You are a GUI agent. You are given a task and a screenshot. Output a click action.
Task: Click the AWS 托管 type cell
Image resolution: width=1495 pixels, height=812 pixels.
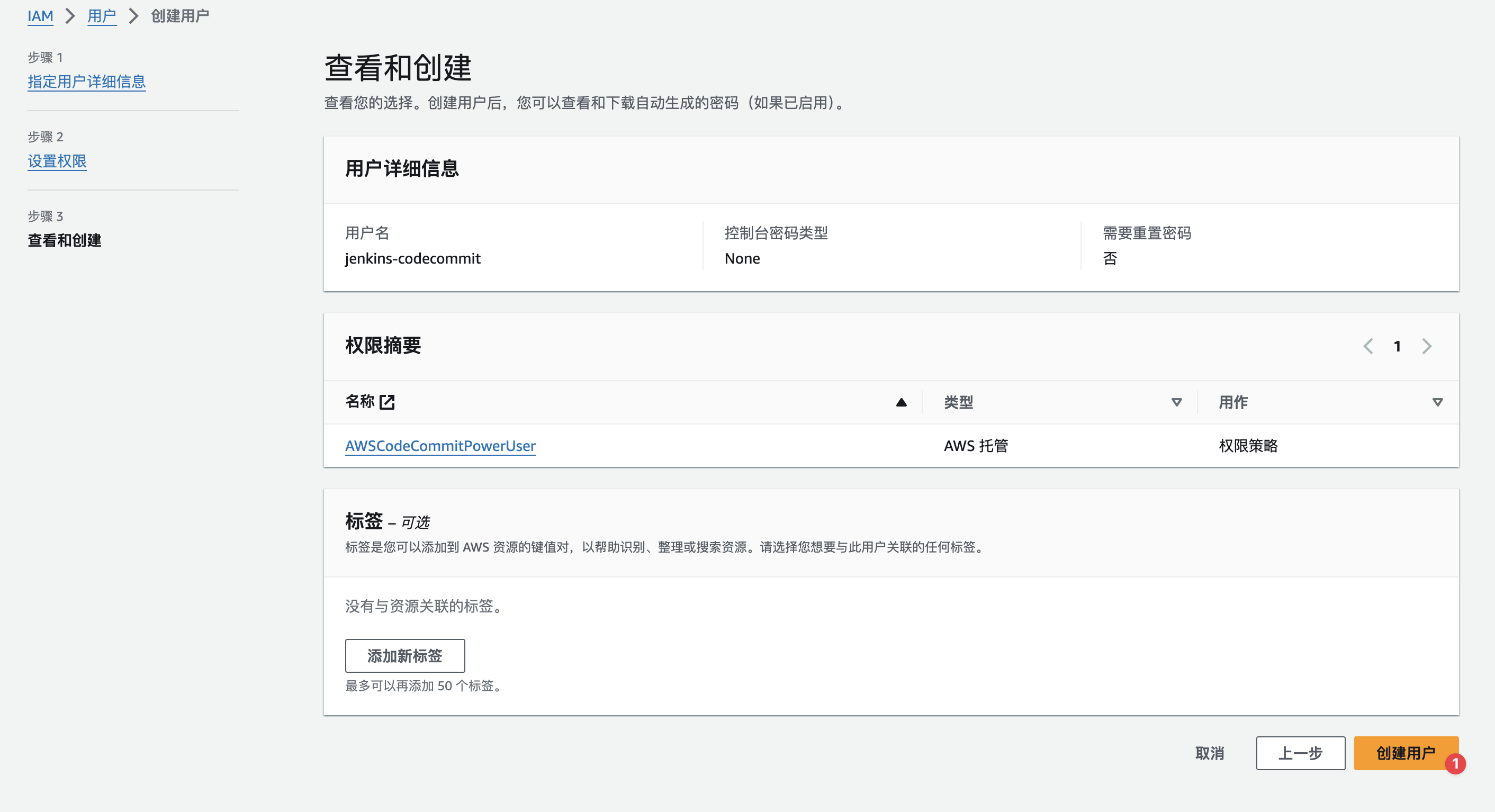[x=976, y=446]
